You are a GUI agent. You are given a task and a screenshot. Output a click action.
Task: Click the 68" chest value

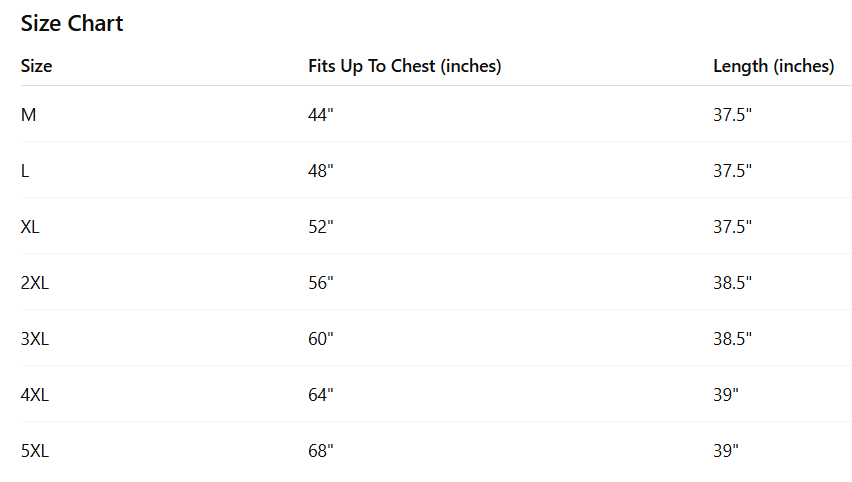321,451
